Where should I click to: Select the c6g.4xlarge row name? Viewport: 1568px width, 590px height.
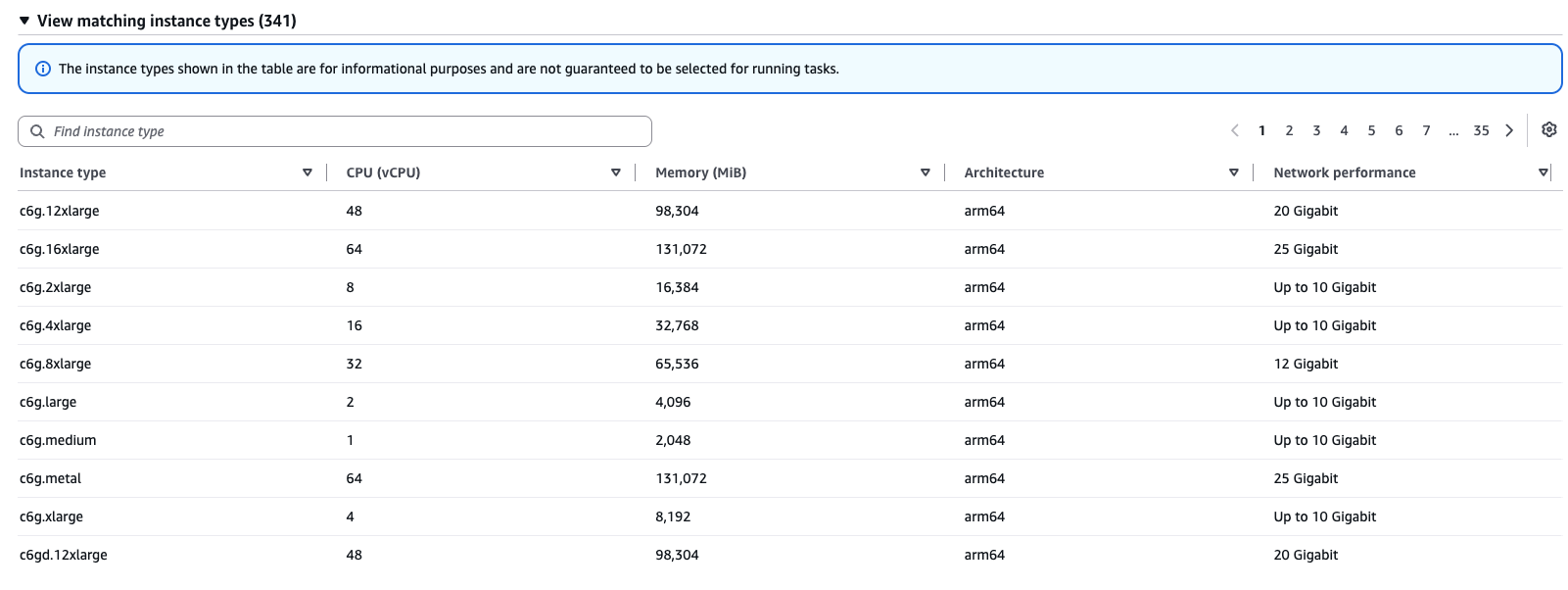[x=55, y=325]
